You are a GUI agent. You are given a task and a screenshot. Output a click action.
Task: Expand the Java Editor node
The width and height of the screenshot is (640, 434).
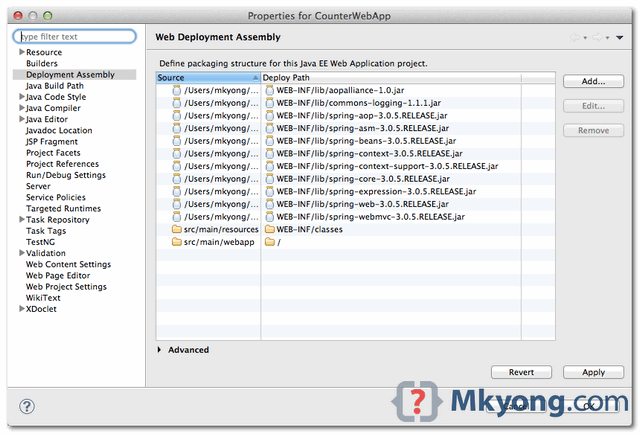22,119
